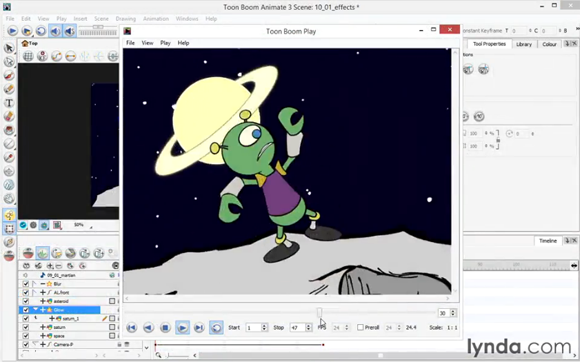Click the Play button in Toon Boom Play

182,328
